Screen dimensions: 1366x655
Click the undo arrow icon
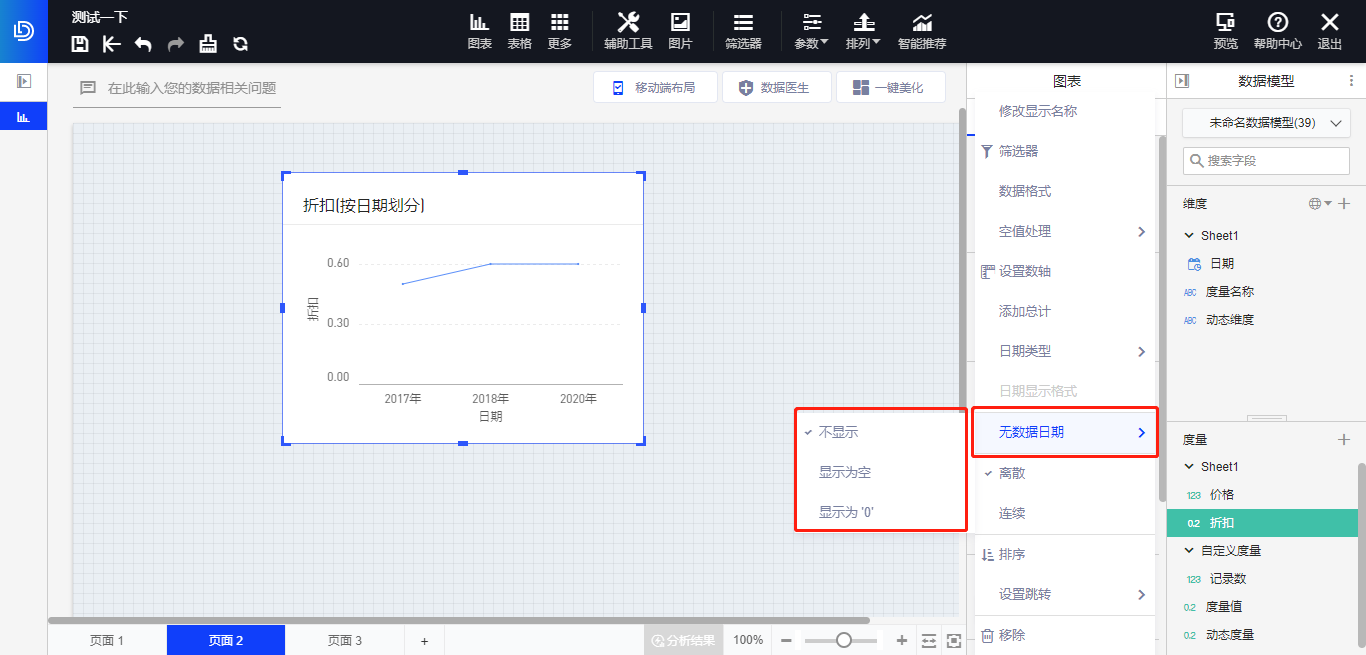(x=143, y=43)
